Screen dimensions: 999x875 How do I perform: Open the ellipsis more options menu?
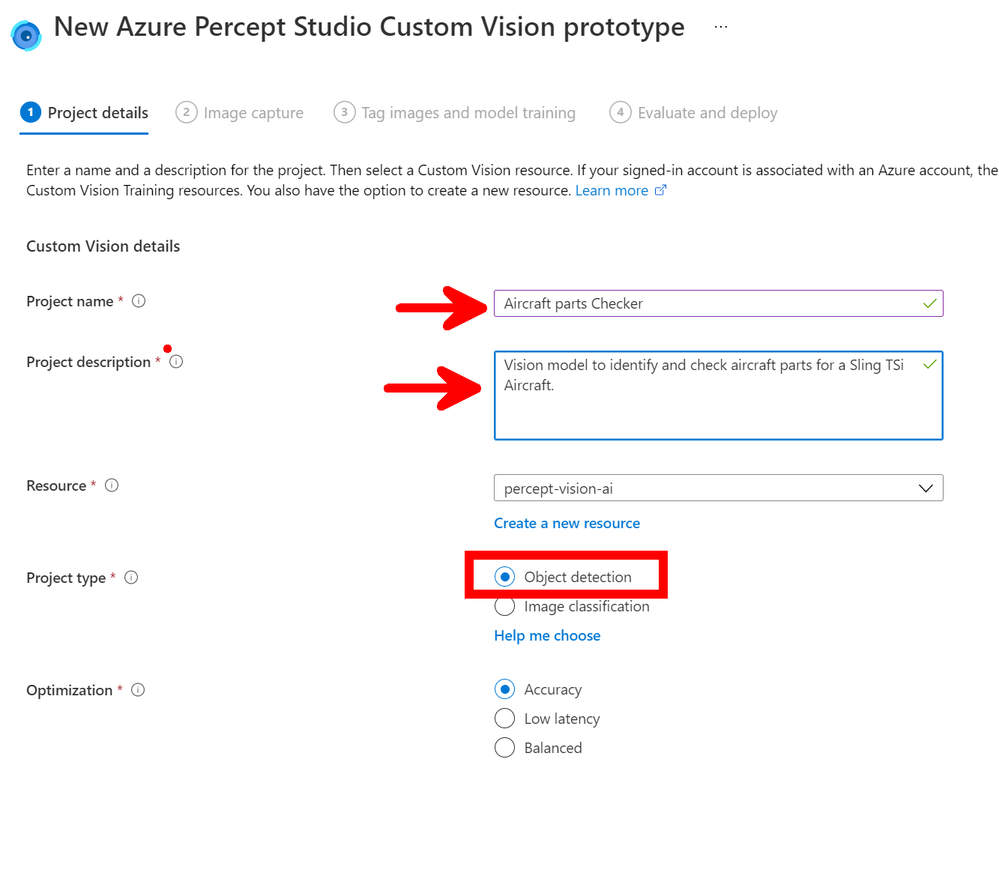coord(721,28)
